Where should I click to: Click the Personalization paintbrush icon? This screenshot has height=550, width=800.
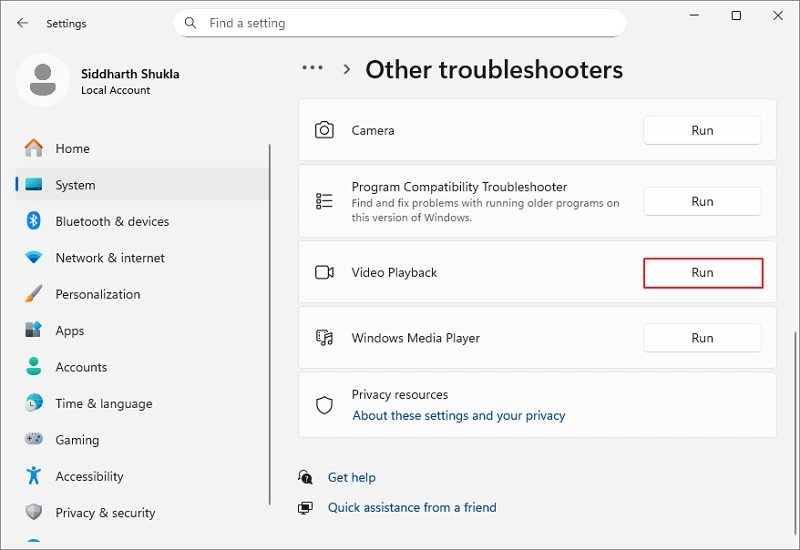34,294
